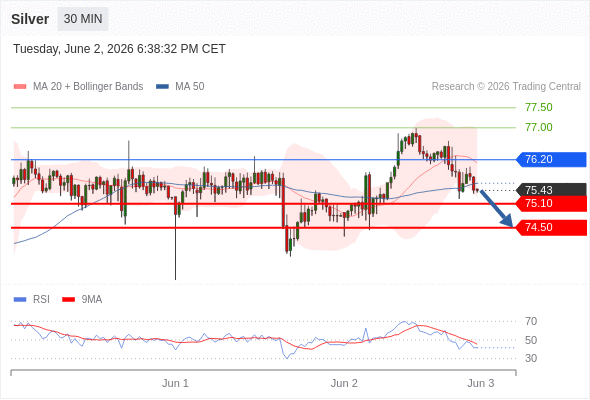
Task: Click the MA 20 Bollinger Bands legend swatch
Action: pos(20,87)
